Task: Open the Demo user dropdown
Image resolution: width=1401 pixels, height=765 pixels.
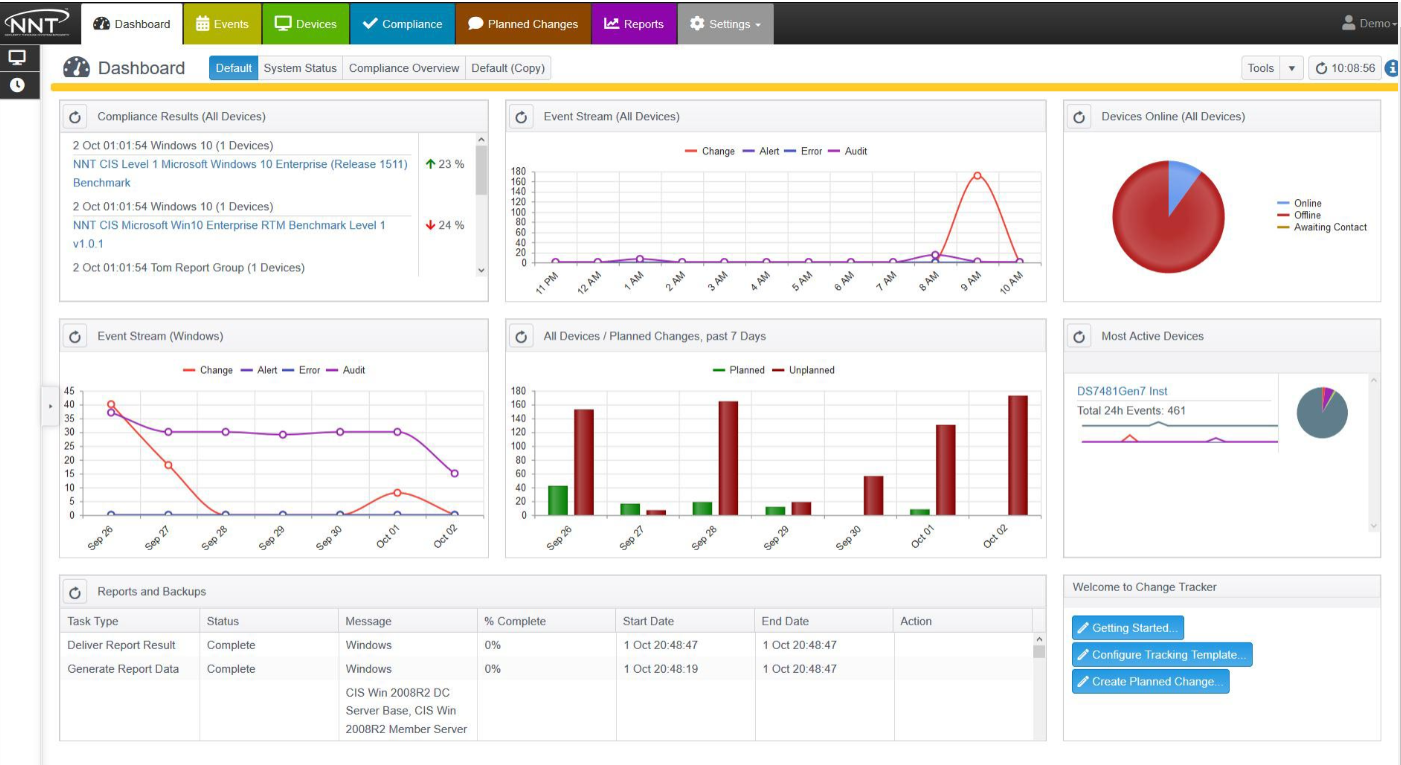Action: click(1369, 23)
